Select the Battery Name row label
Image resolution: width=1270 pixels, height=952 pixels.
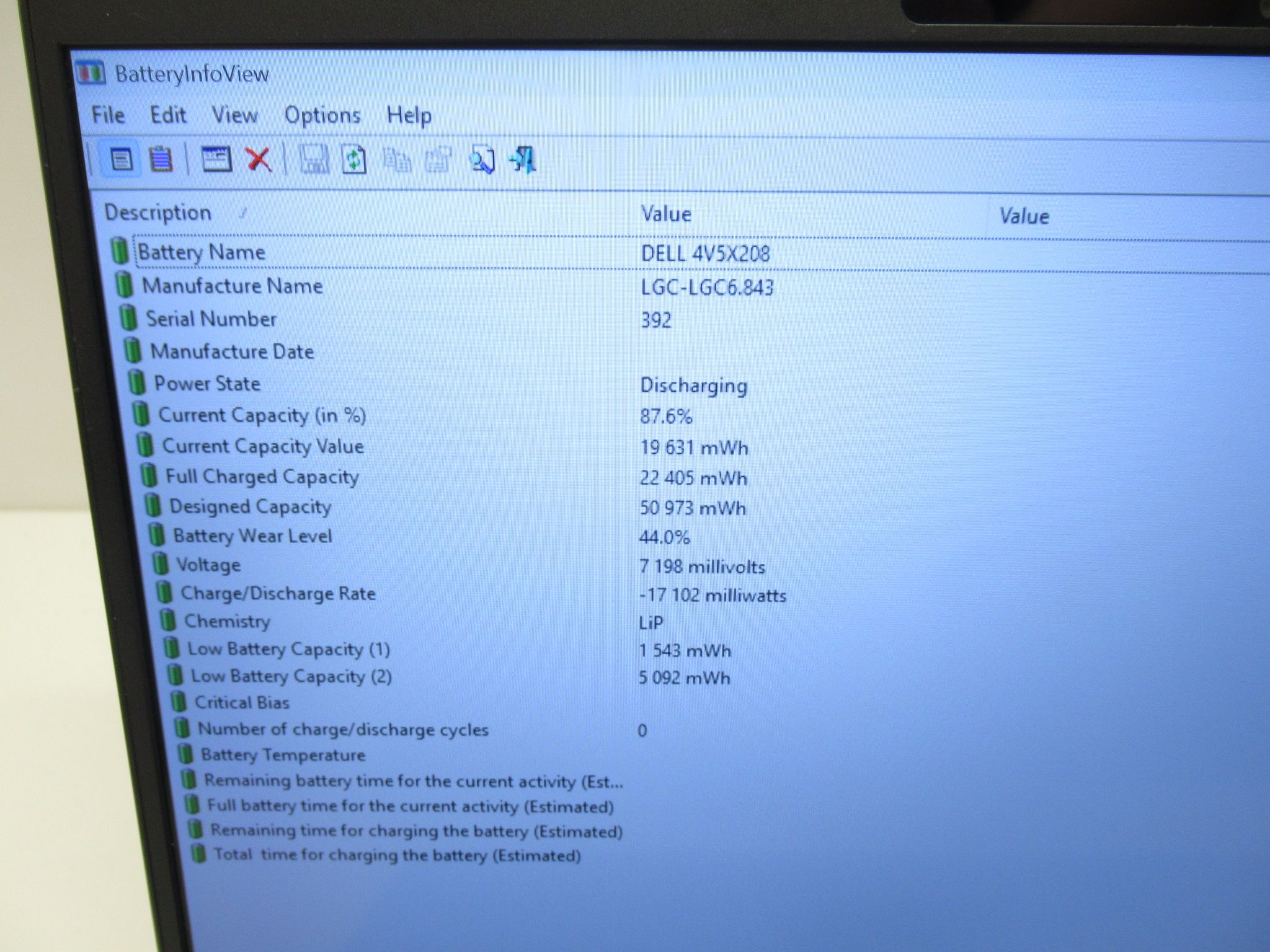[202, 252]
